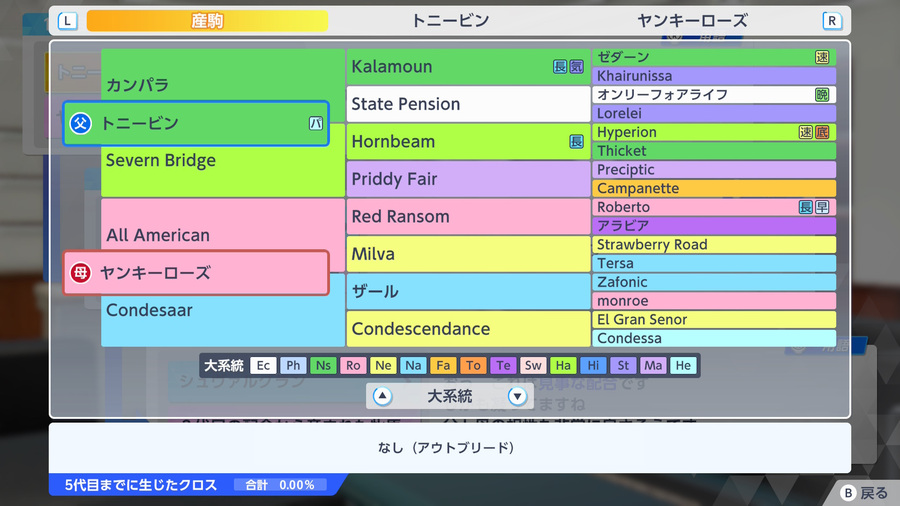Select the Milva pedigree cell

[x=468, y=254]
